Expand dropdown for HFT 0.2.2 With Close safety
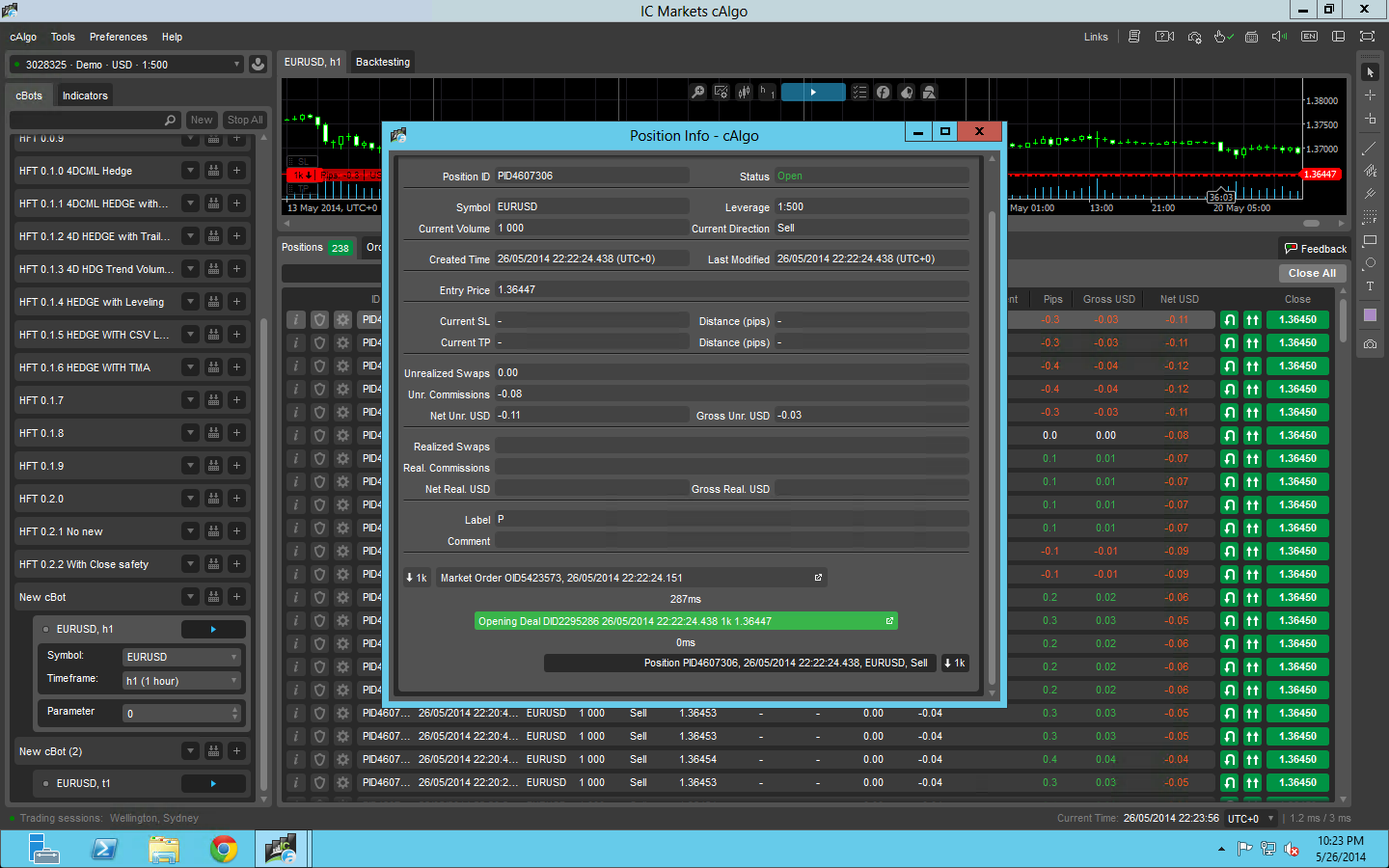This screenshot has width=1389, height=868. click(x=190, y=564)
